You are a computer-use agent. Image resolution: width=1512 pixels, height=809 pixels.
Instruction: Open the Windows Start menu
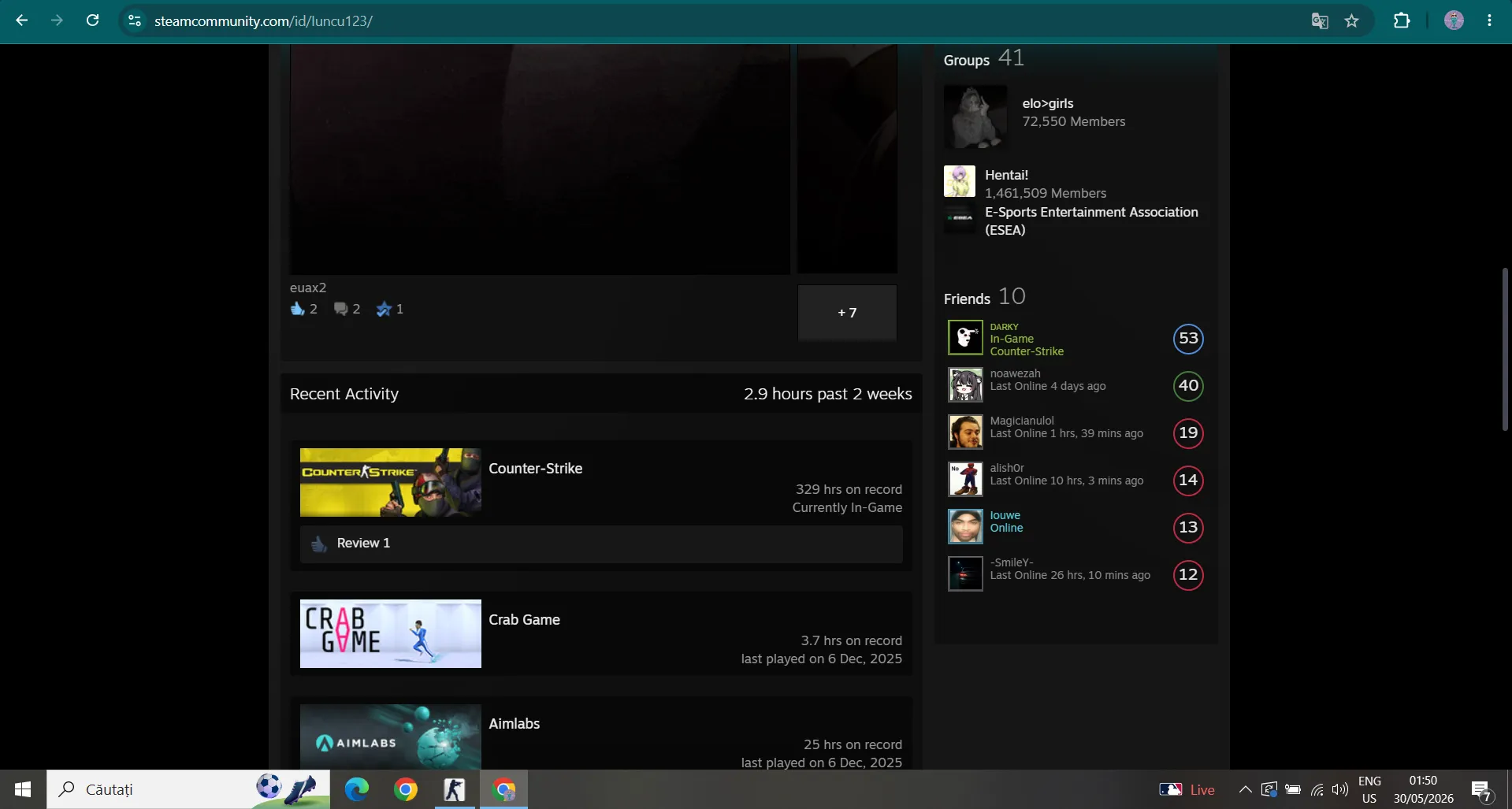tap(23, 789)
